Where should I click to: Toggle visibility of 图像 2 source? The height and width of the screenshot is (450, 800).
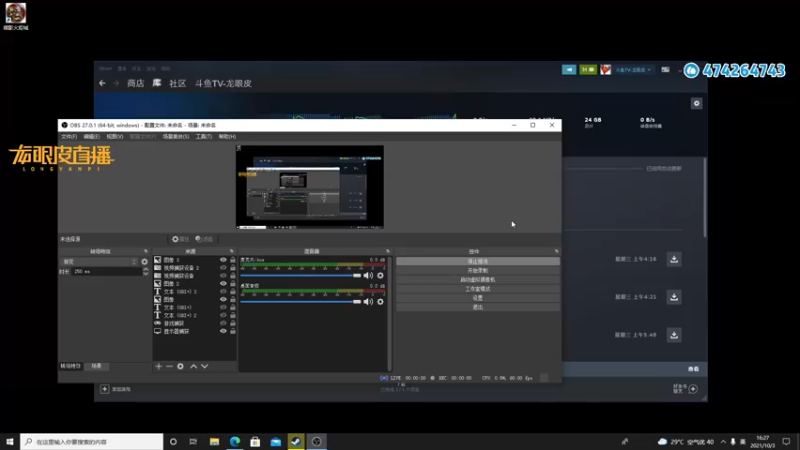pos(223,284)
